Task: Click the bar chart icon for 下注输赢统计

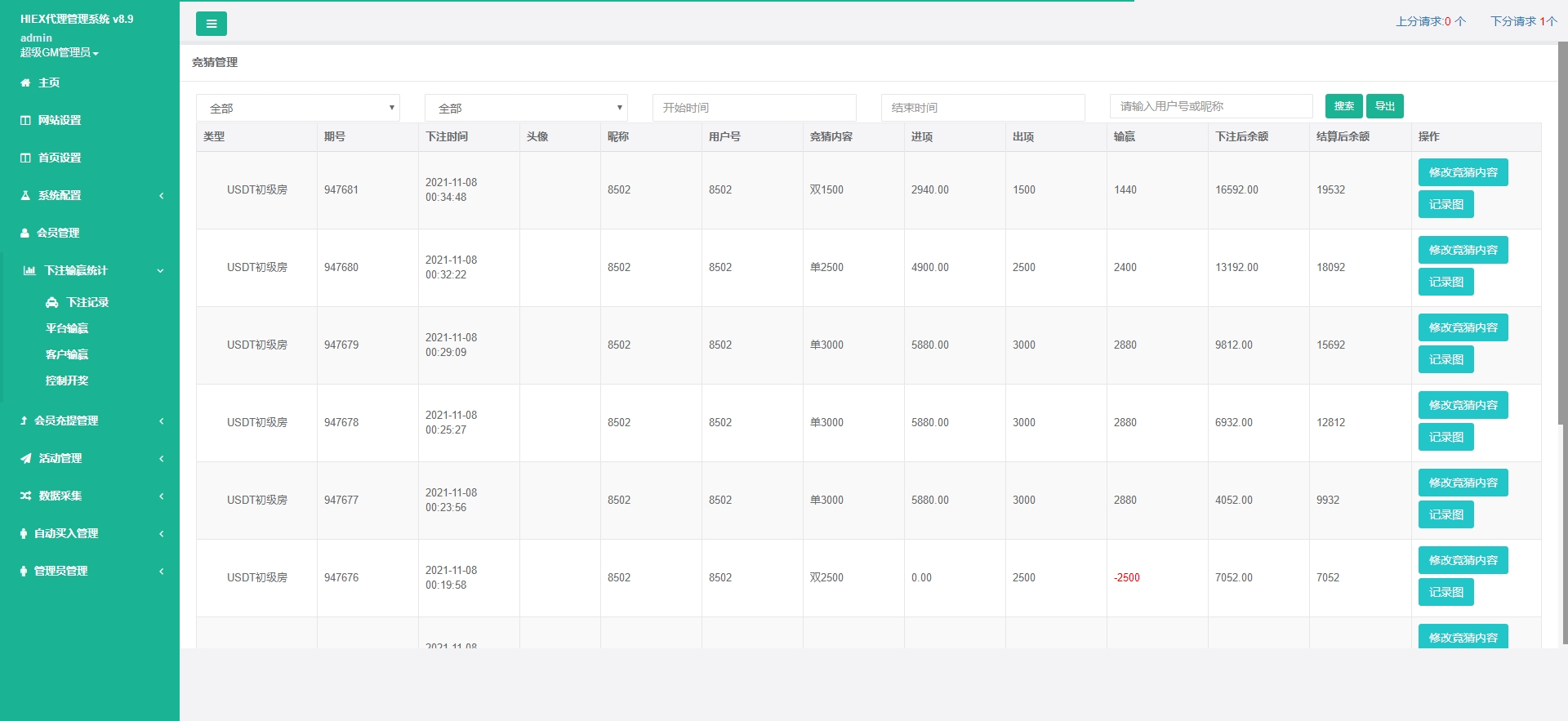Action: tap(29, 270)
